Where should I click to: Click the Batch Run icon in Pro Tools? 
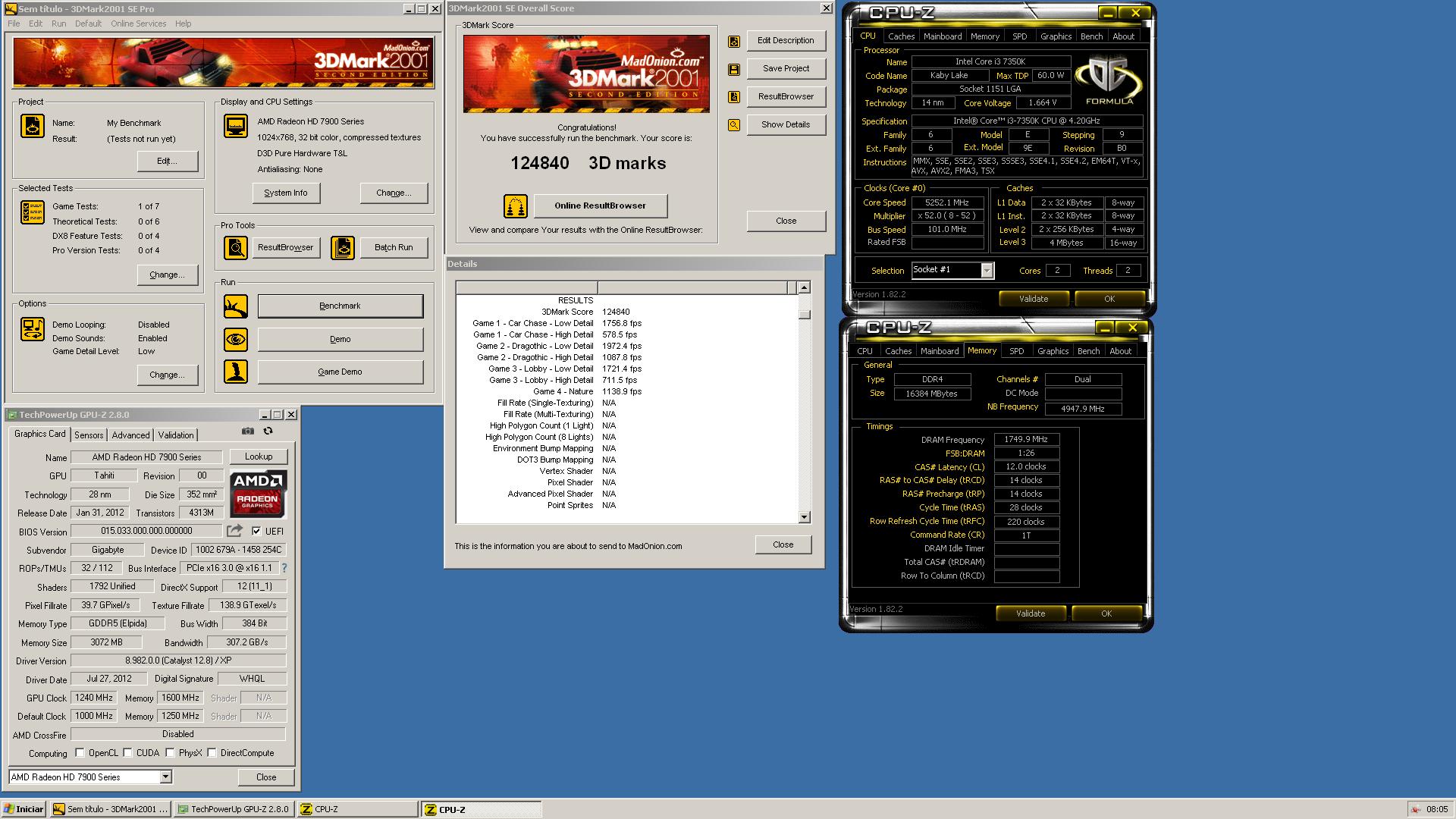pyautogui.click(x=343, y=247)
